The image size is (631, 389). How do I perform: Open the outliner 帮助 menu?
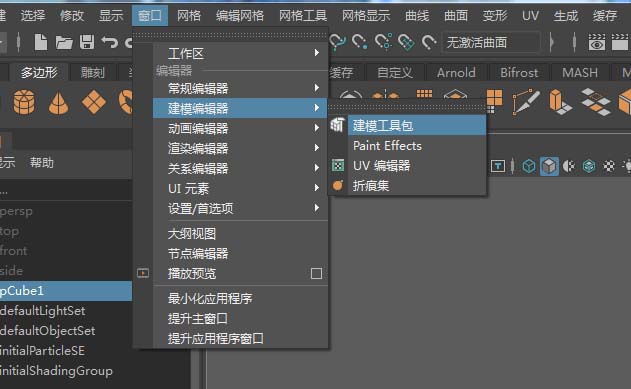point(41,163)
